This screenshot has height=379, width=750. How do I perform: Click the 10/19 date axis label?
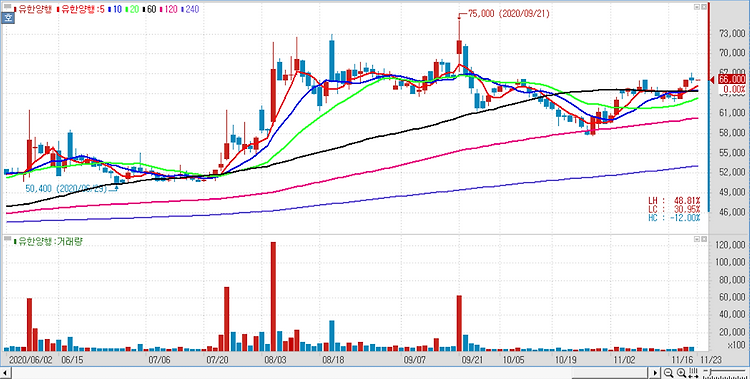565,359
